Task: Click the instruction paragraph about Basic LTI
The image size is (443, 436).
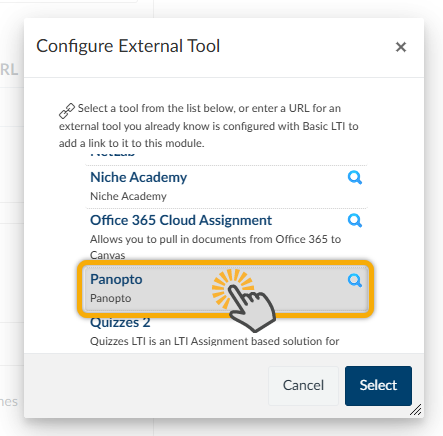Action: [209, 126]
